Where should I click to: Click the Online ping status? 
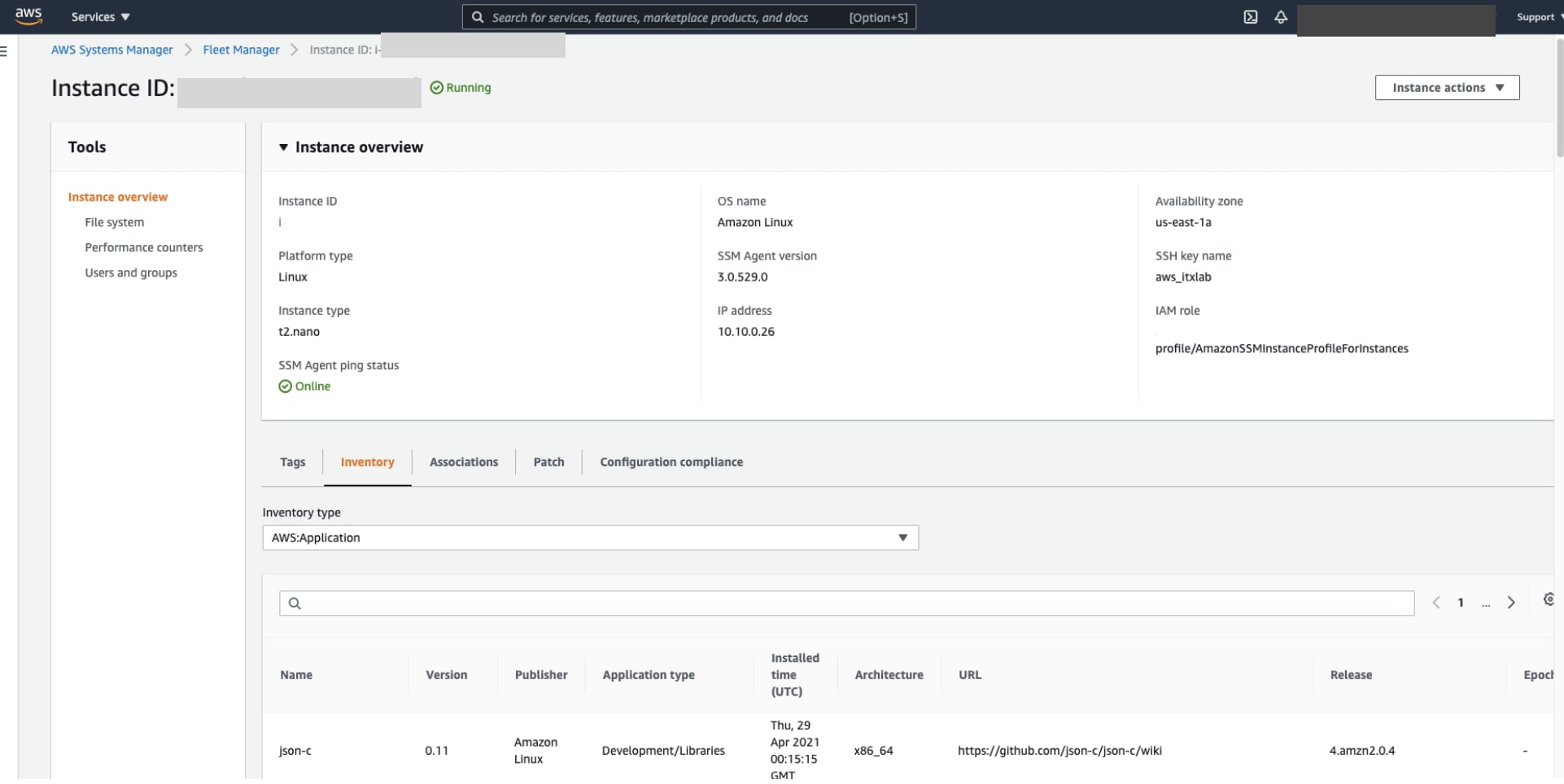304,386
